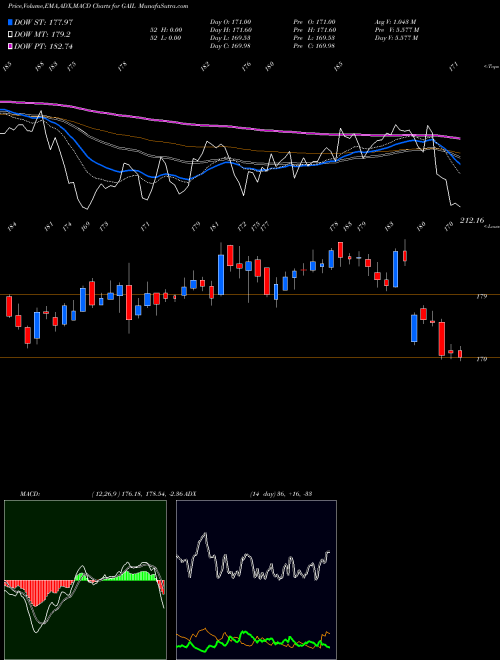Click the last red candlestick on price chart
This screenshot has width=500, height=660.
460,354
